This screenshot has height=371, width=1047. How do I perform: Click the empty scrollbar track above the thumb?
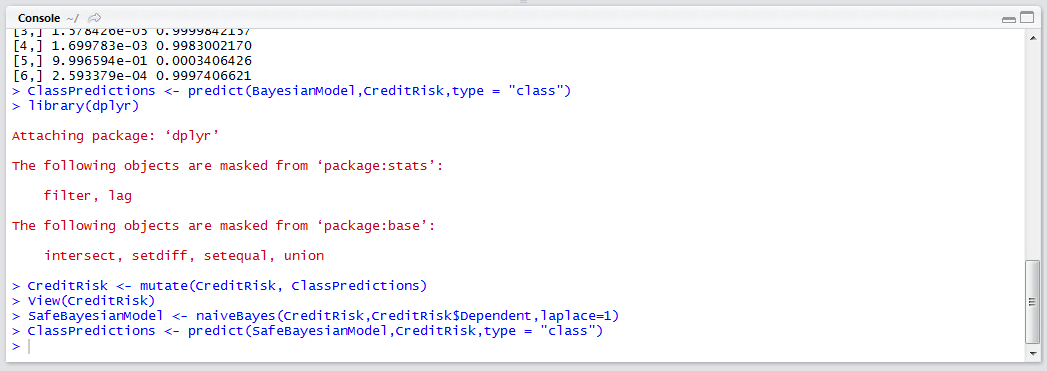[x=1032, y=153]
